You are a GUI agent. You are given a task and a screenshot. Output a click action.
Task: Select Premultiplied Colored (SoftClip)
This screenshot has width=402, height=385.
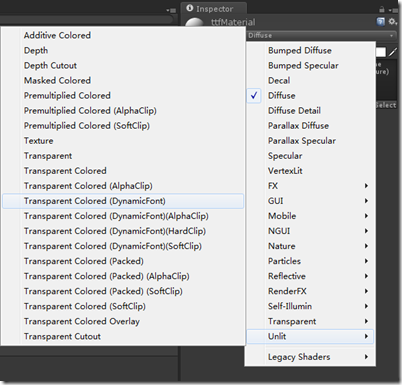coord(123,125)
